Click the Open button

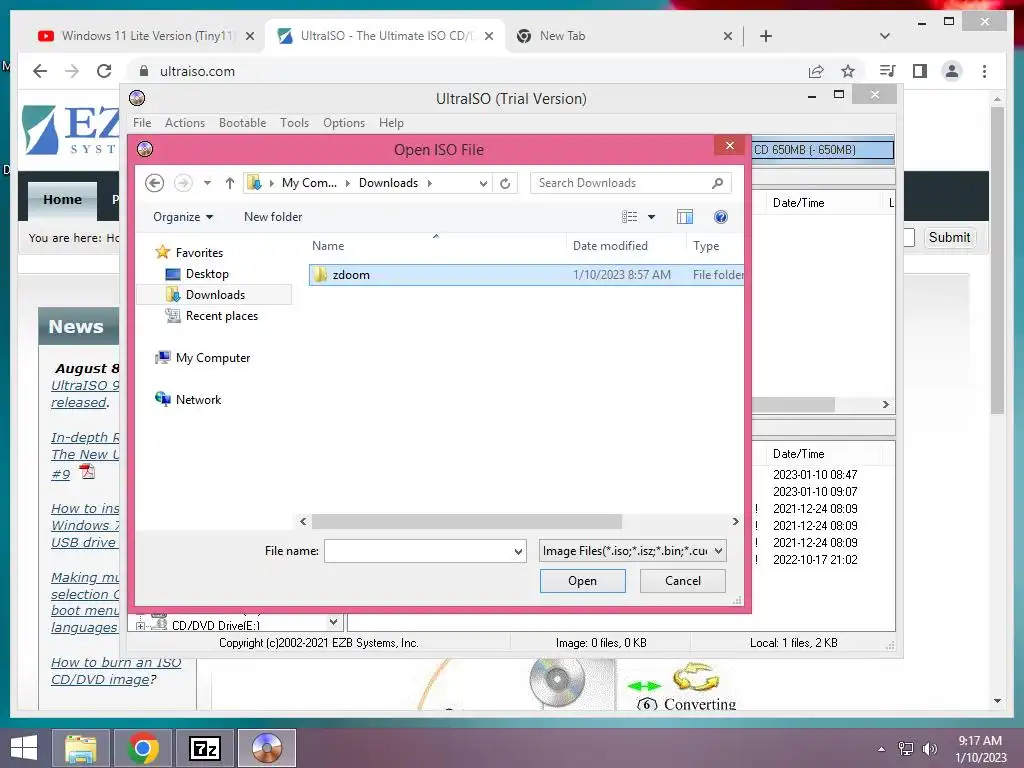coord(583,581)
